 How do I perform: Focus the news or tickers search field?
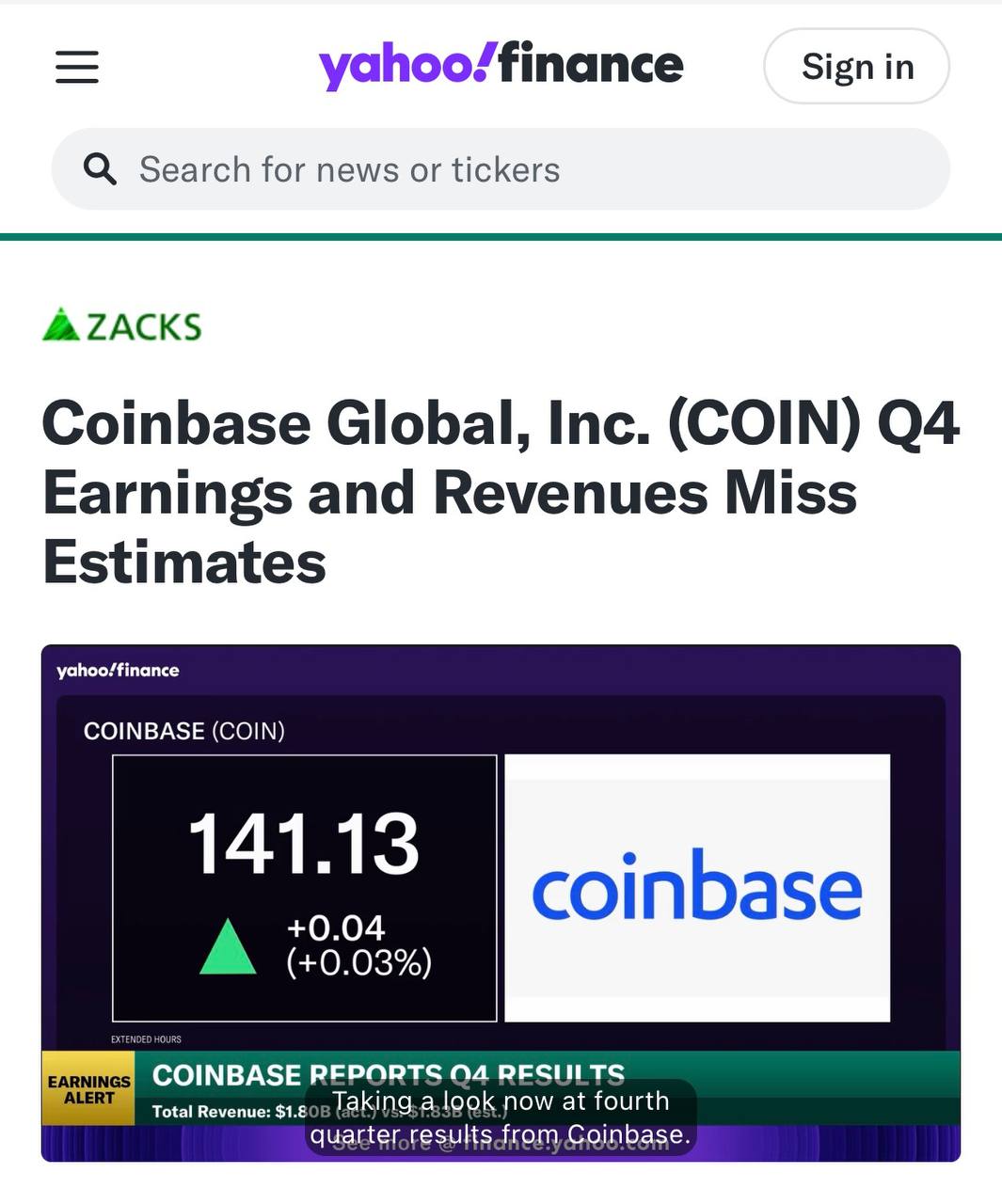pos(527,169)
